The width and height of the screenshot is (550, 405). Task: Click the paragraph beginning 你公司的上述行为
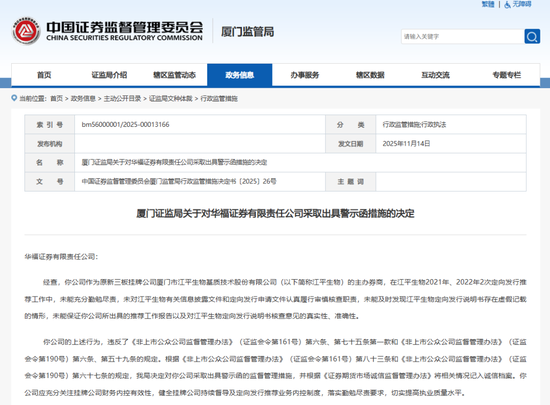click(x=275, y=367)
